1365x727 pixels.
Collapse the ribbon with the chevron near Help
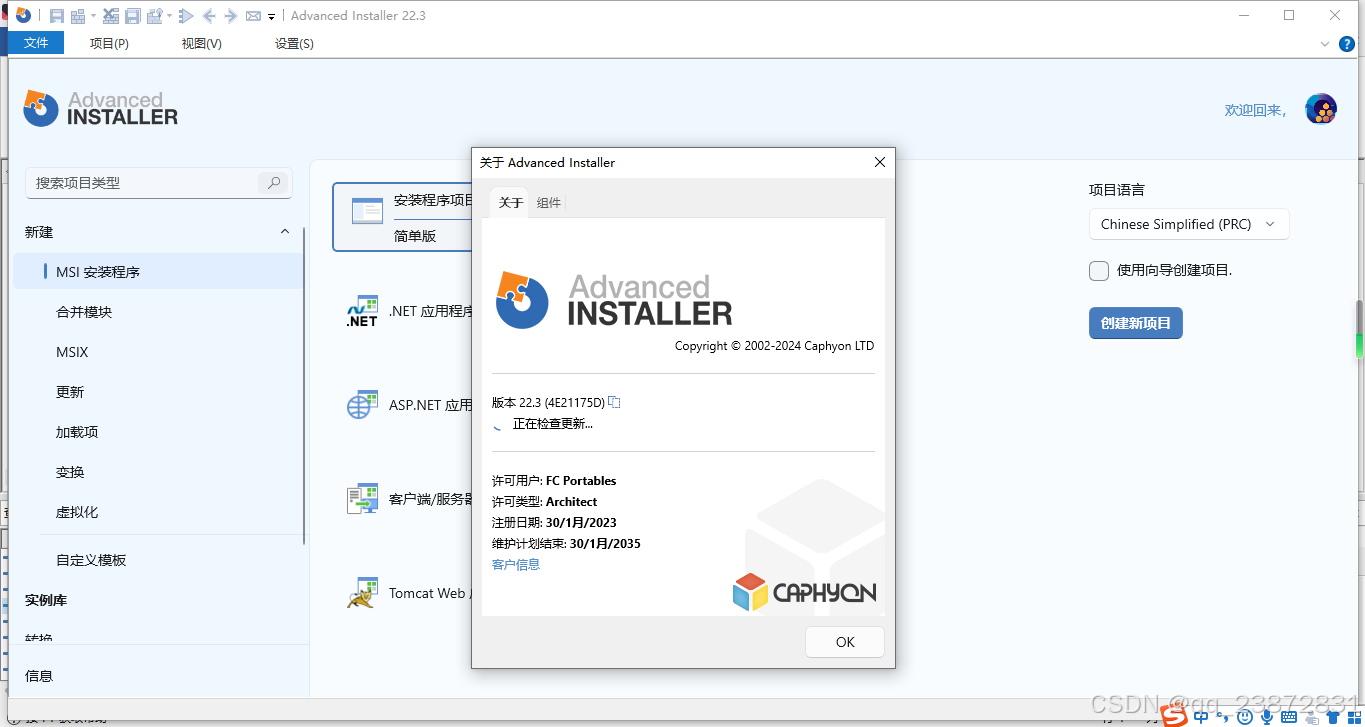[1324, 44]
